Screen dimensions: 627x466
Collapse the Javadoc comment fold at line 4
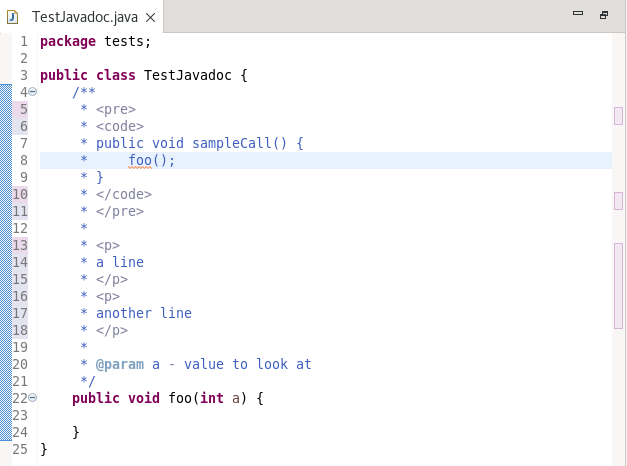(33, 92)
